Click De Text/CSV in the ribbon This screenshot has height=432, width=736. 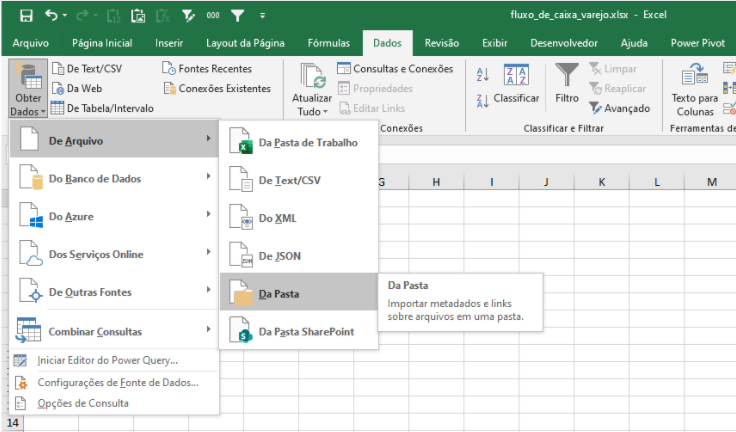(x=87, y=69)
